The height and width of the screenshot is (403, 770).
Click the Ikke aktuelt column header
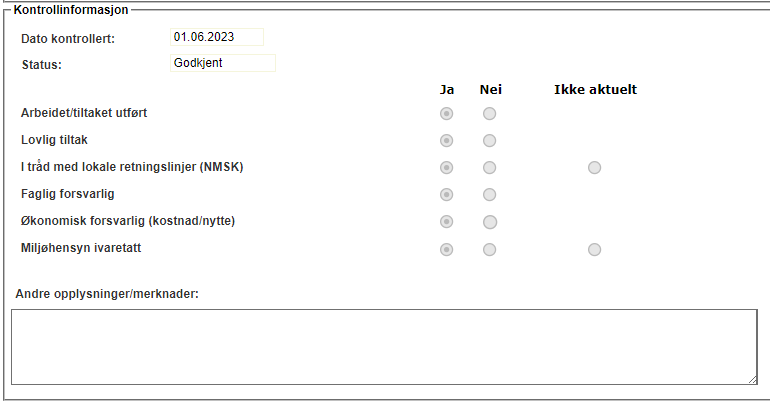595,89
